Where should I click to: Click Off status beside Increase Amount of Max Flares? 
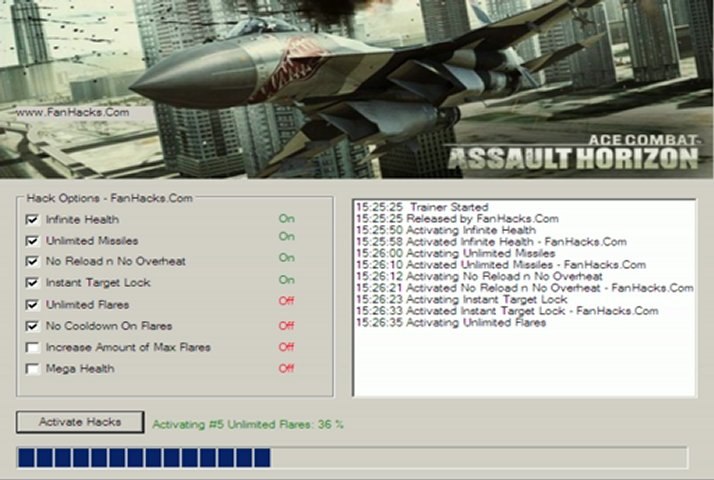286,347
